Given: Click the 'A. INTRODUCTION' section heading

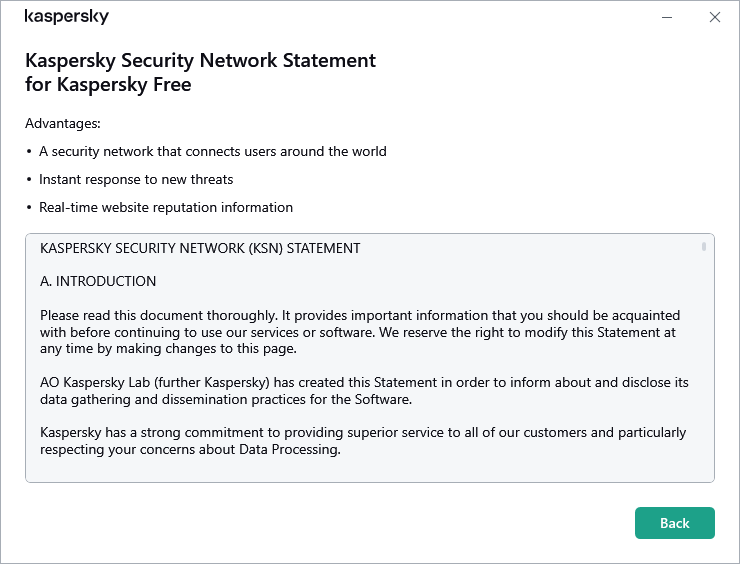Looking at the screenshot, I should [x=98, y=281].
